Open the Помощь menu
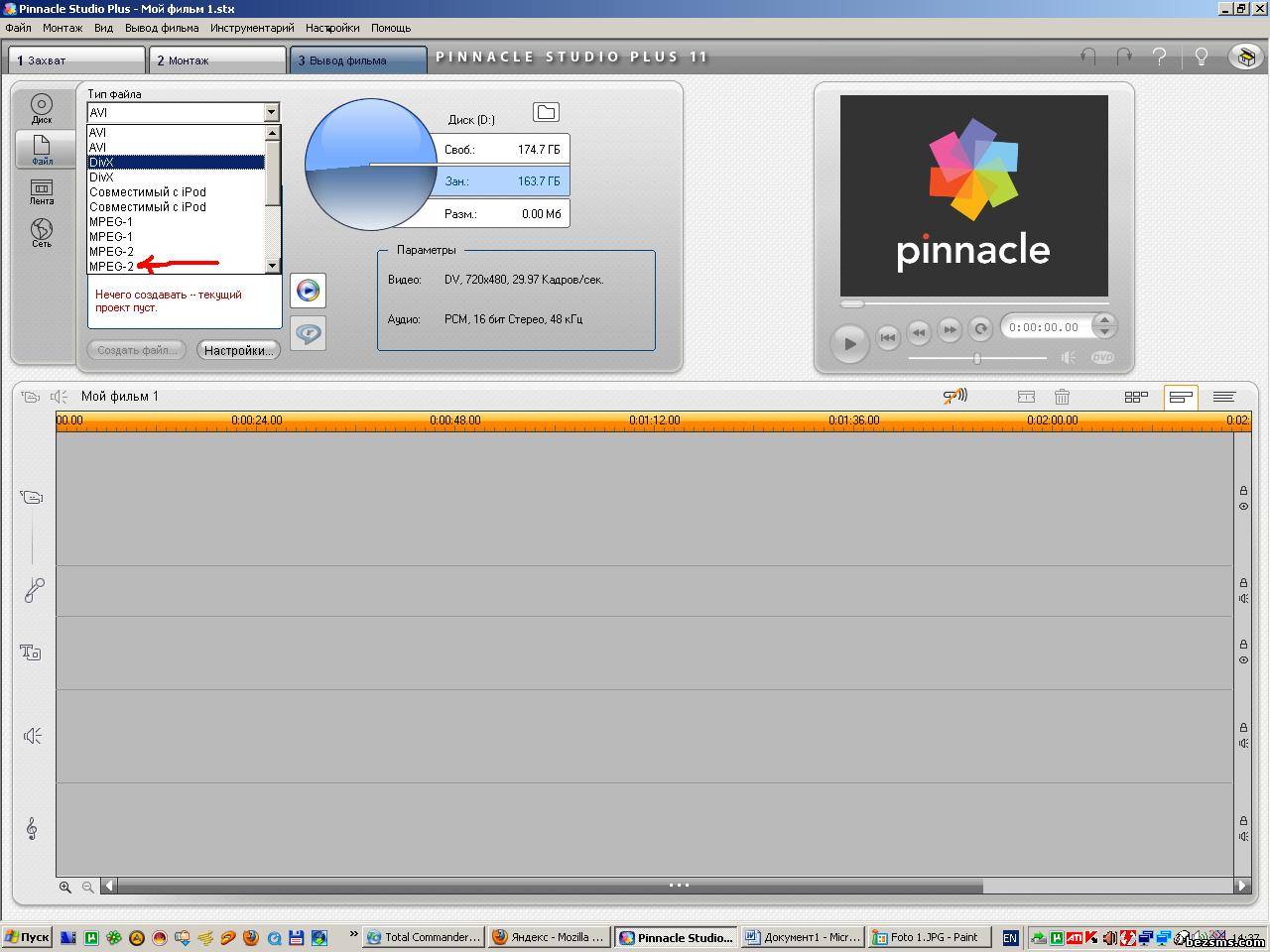This screenshot has width=1270, height=952. 391,28
